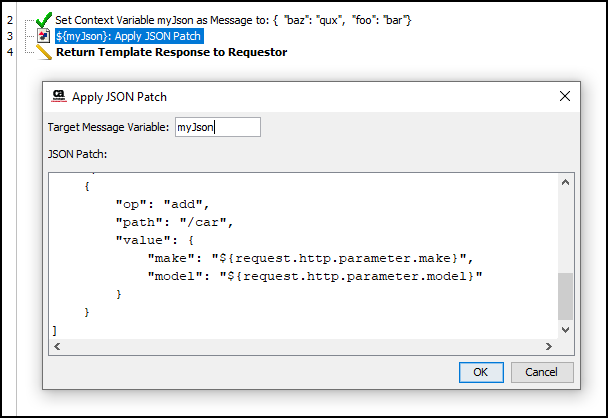The width and height of the screenshot is (608, 418).
Task: Click the CA logo in the dialog title bar
Action: click(x=59, y=96)
